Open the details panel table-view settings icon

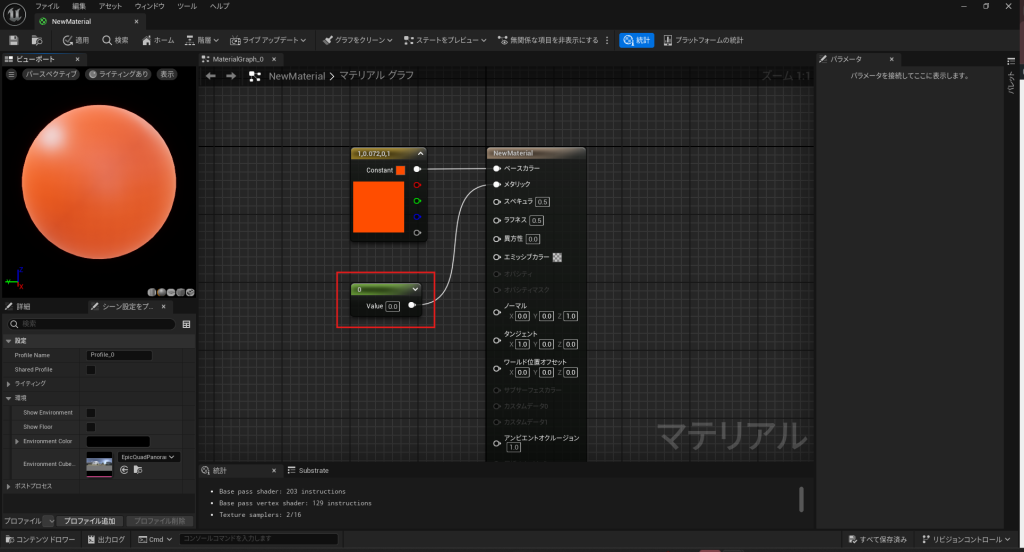(x=186, y=324)
